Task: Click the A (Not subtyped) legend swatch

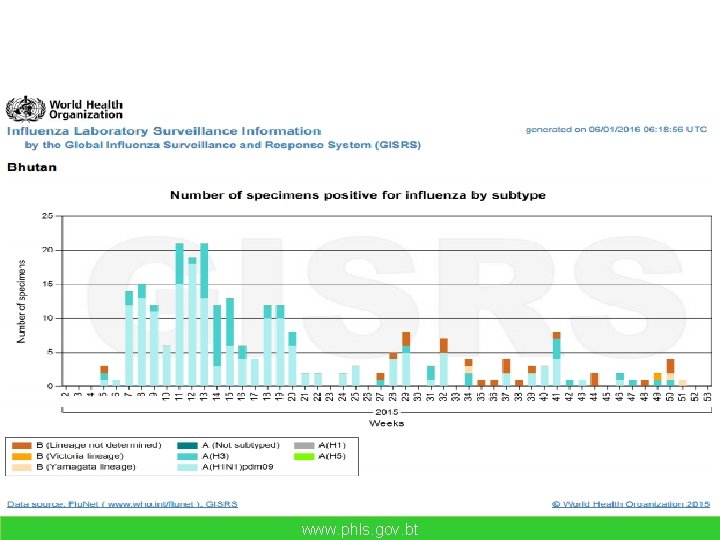Action: point(187,445)
